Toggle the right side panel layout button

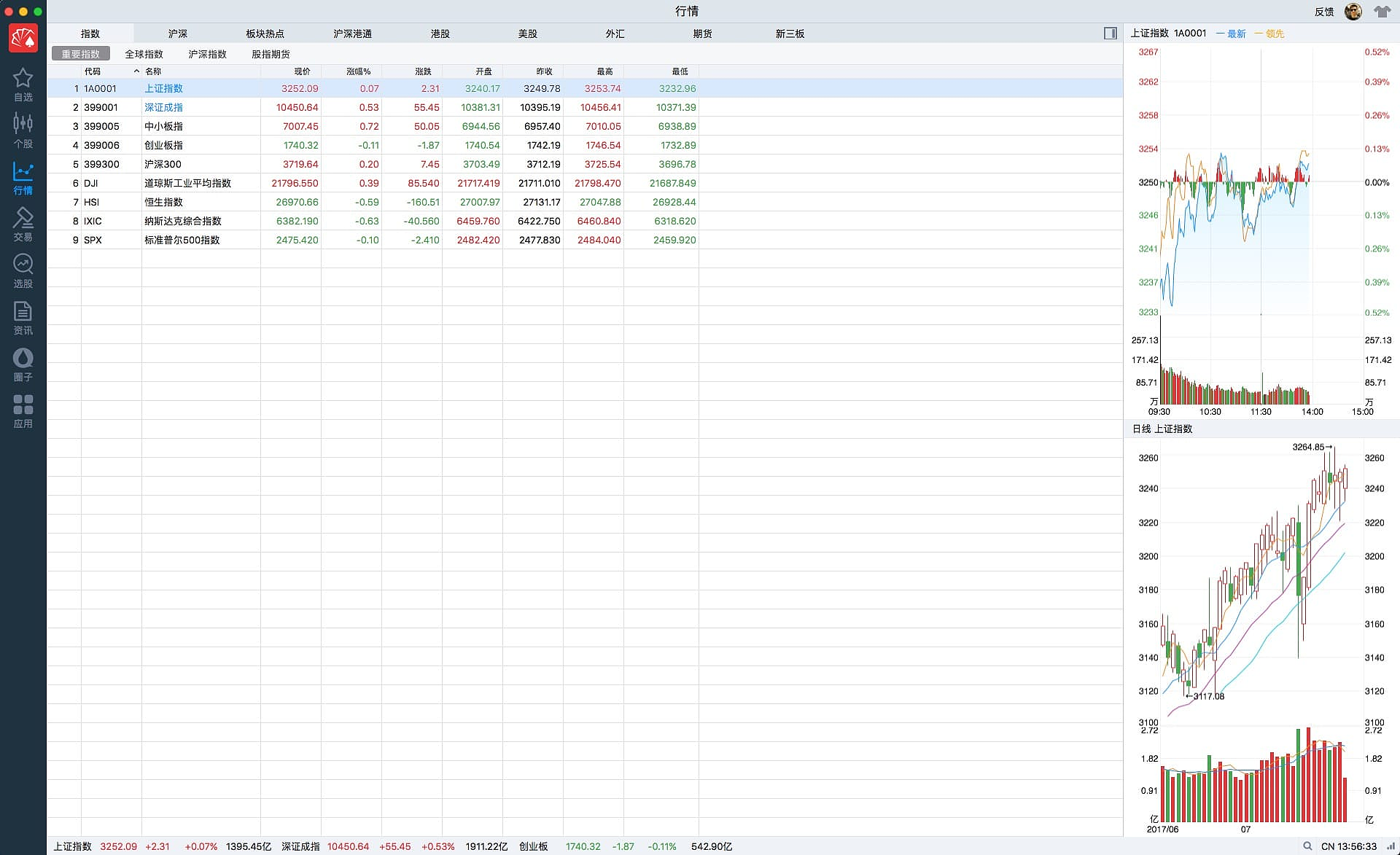[1110, 34]
